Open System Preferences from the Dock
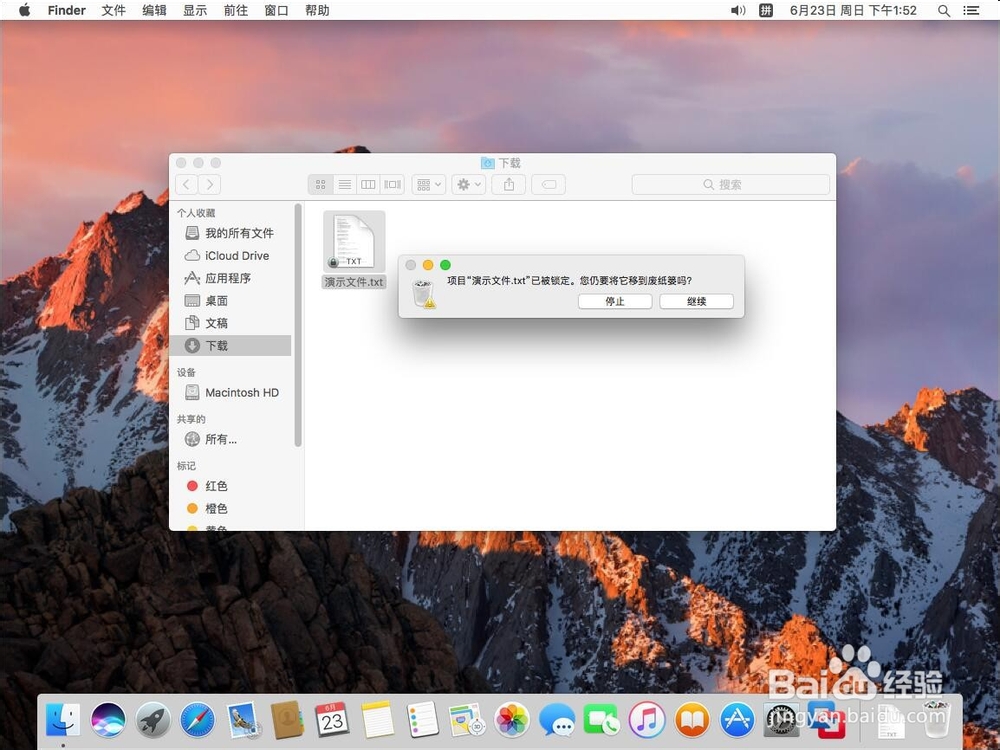1000x750 pixels. click(781, 719)
